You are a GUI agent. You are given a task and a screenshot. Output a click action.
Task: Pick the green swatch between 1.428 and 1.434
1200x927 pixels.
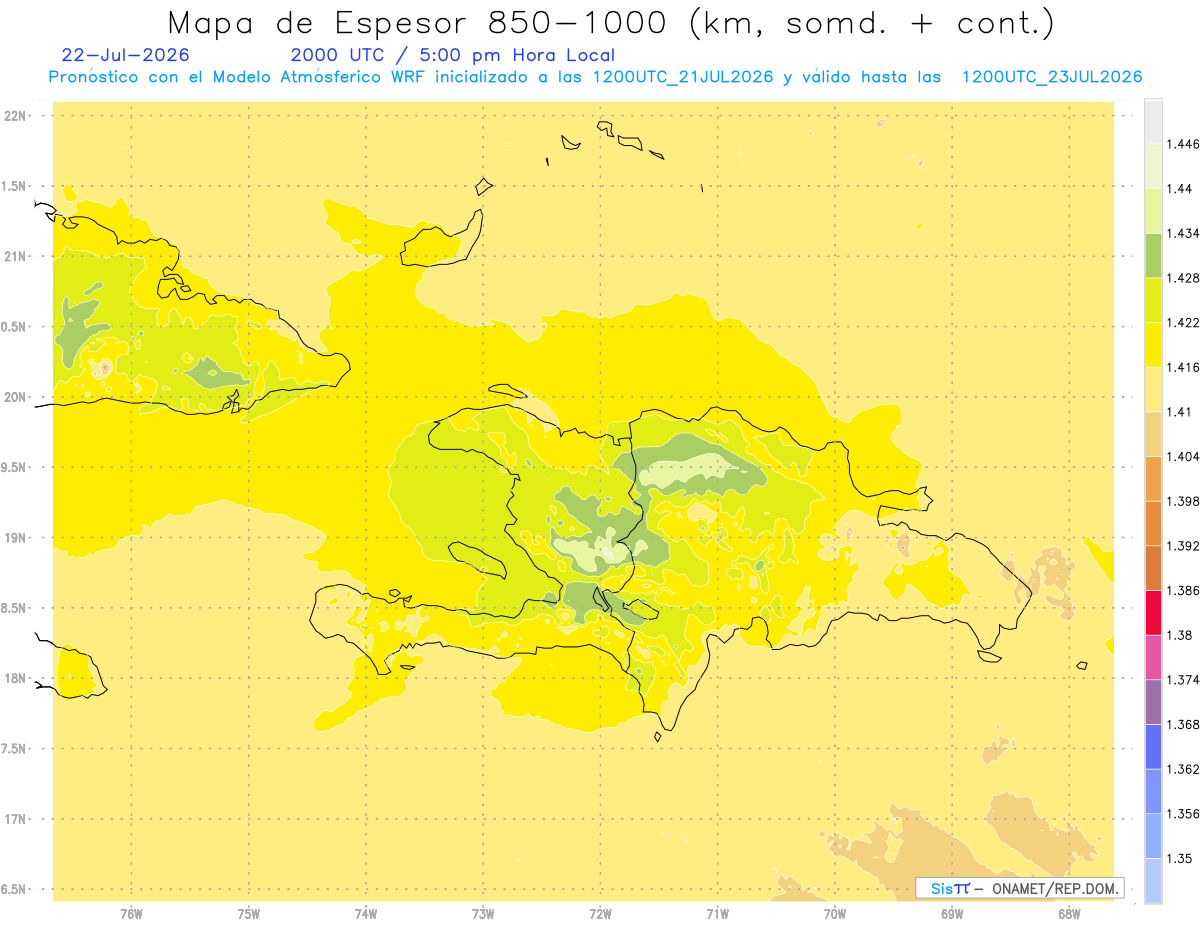[x=1153, y=256]
